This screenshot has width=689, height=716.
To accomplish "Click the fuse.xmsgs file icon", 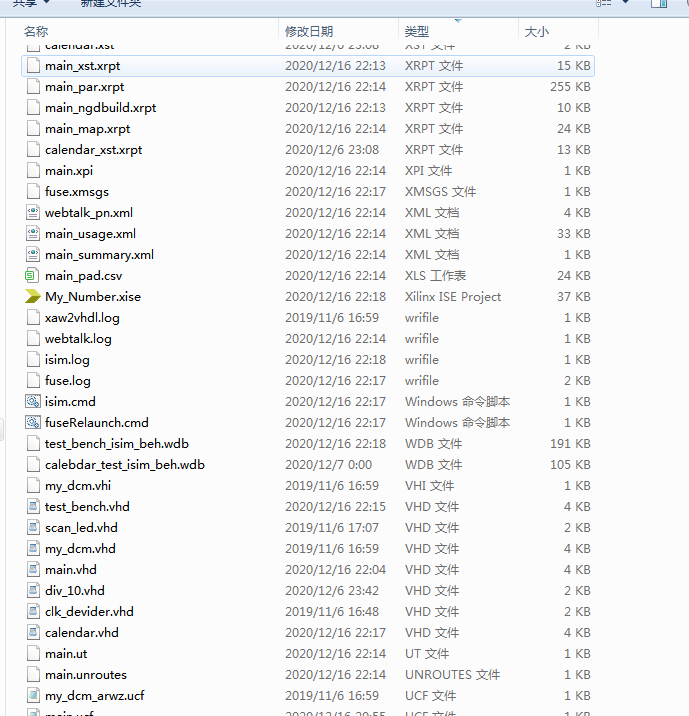I will tap(33, 192).
